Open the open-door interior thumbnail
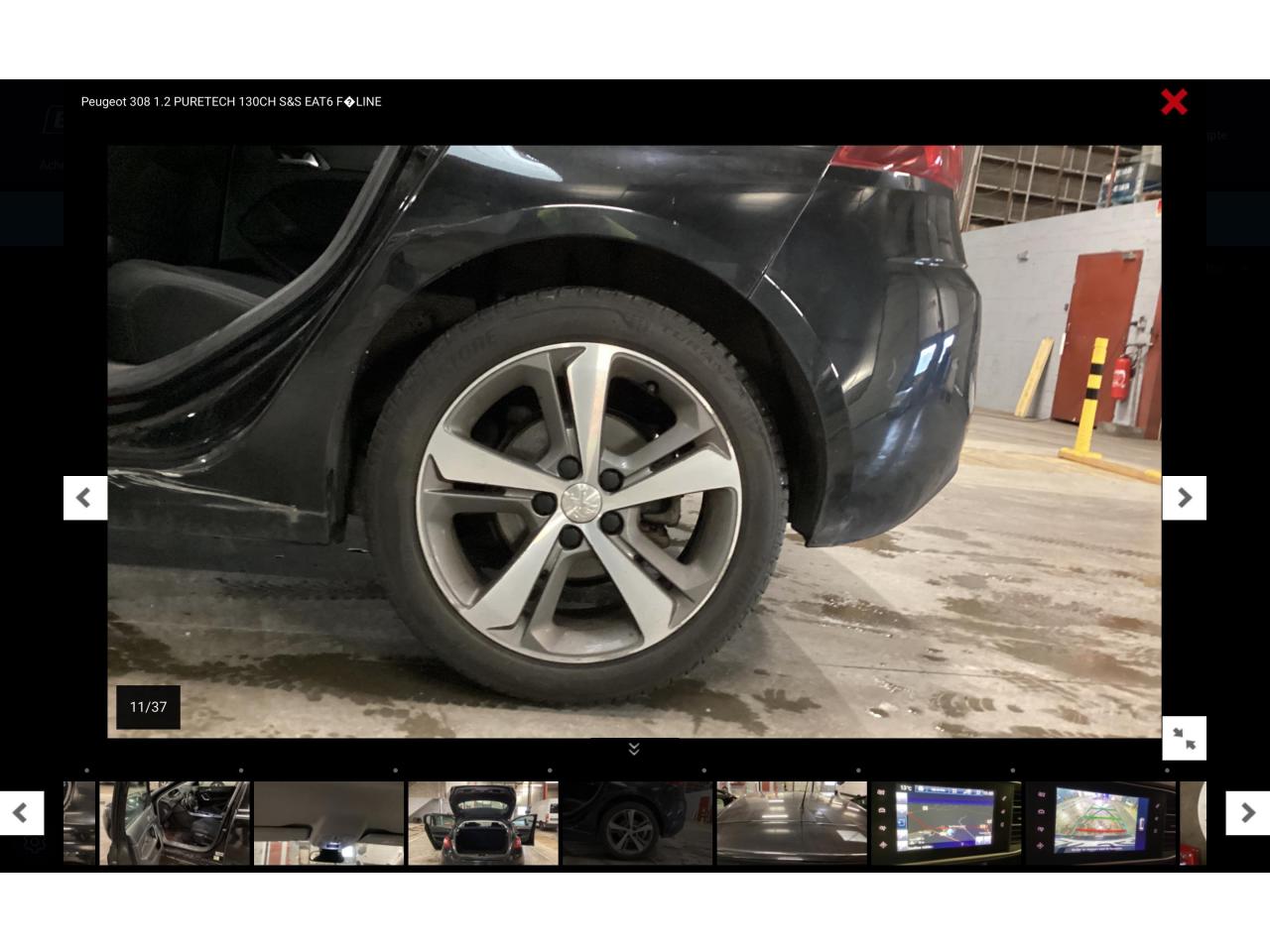This screenshot has width=1270, height=952. (x=175, y=823)
